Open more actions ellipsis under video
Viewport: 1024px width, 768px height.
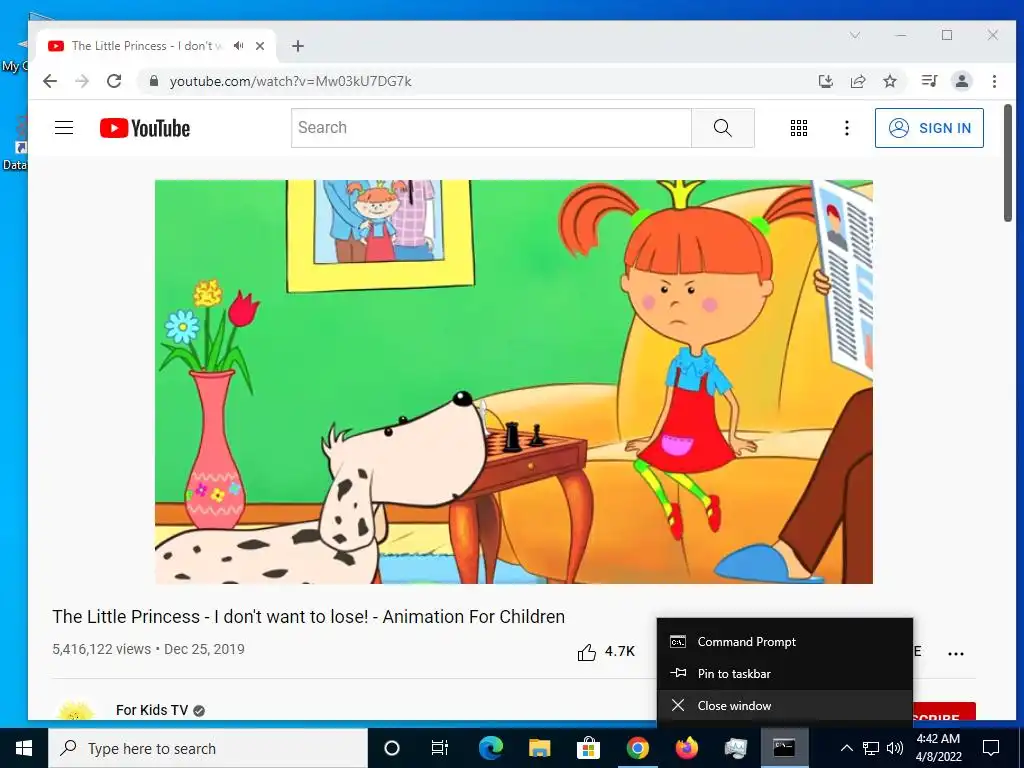point(955,653)
